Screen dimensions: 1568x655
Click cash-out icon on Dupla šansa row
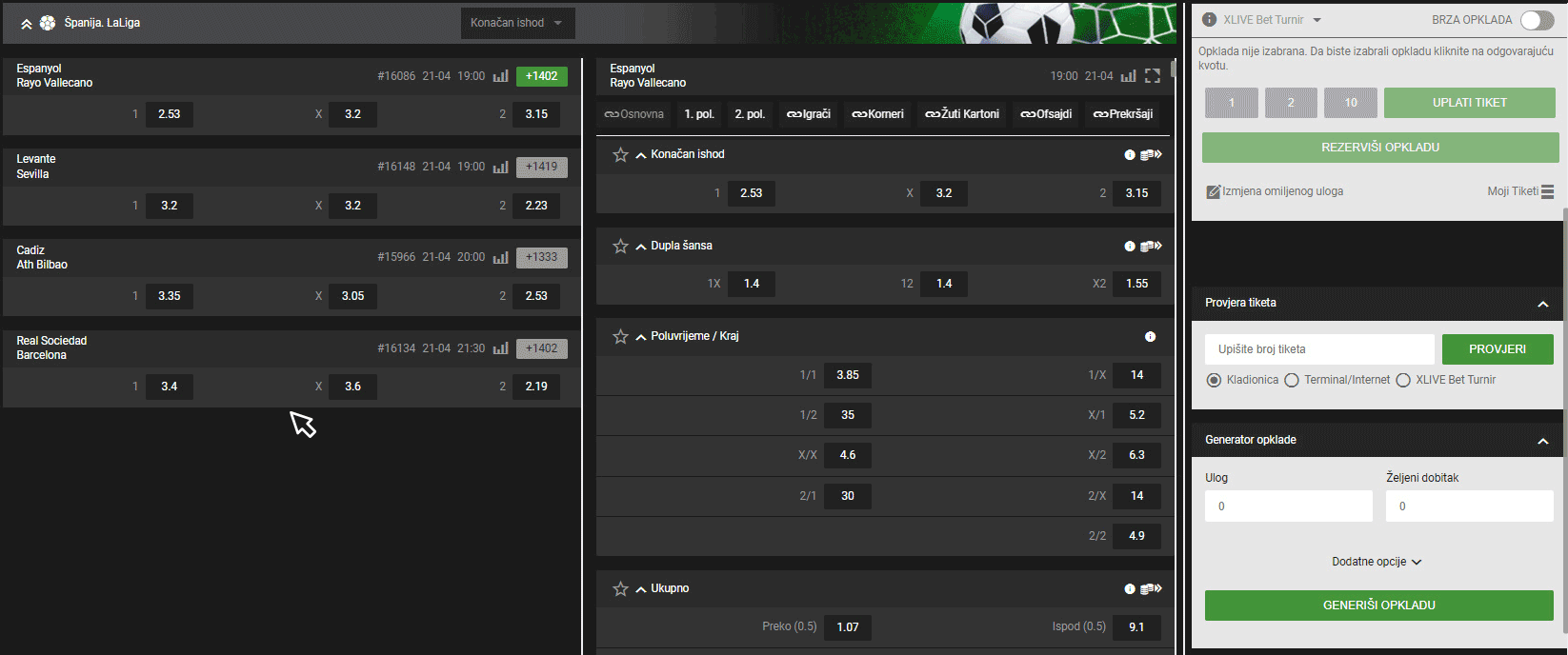coord(1151,246)
